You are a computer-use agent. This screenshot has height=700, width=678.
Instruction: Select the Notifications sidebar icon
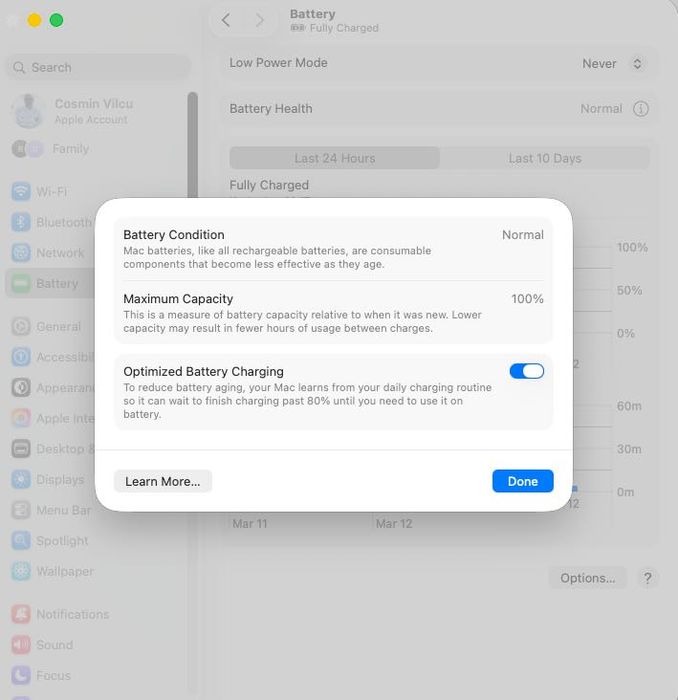21,614
